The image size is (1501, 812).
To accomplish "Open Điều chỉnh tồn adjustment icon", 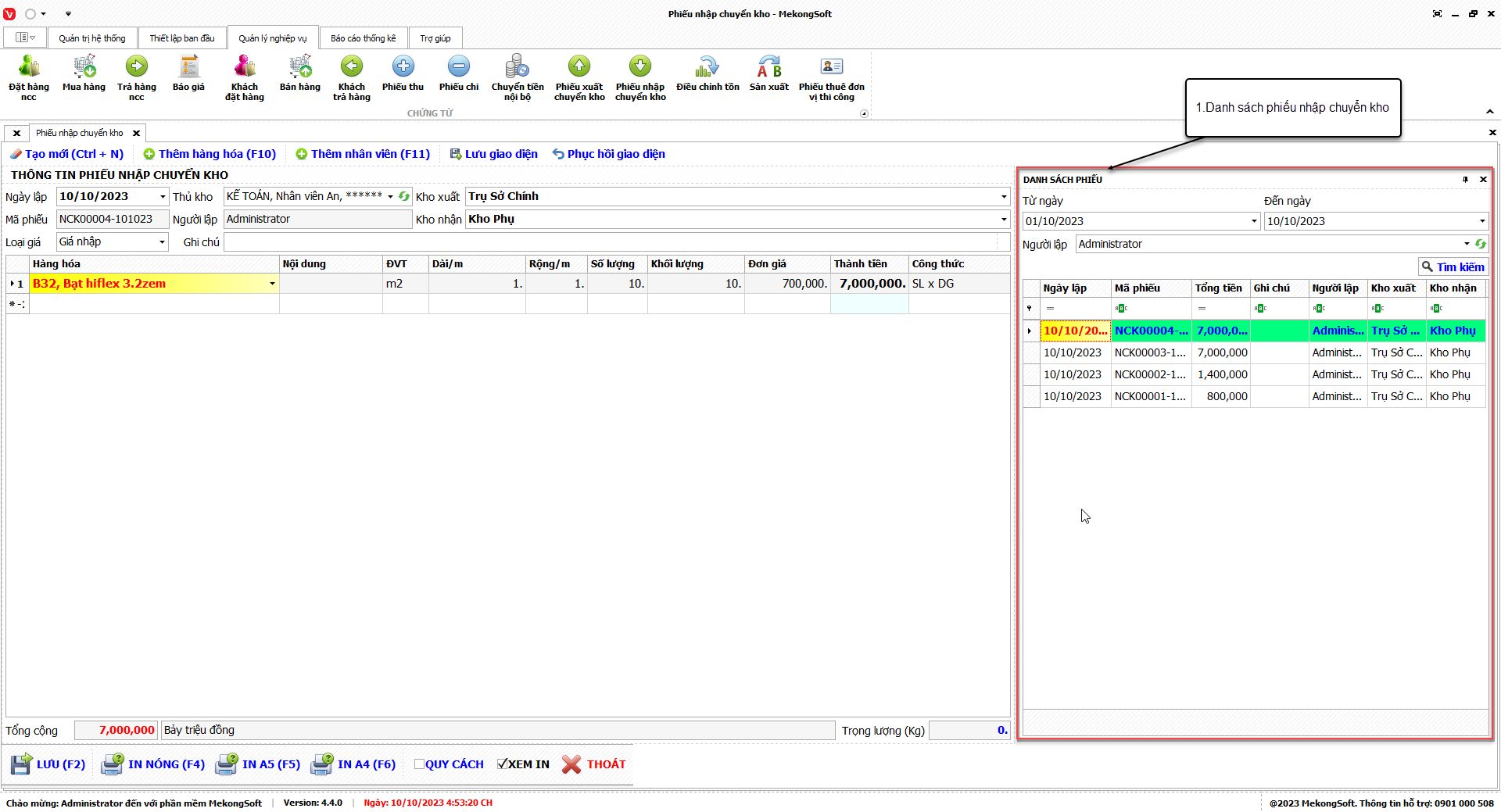I will pos(708,67).
